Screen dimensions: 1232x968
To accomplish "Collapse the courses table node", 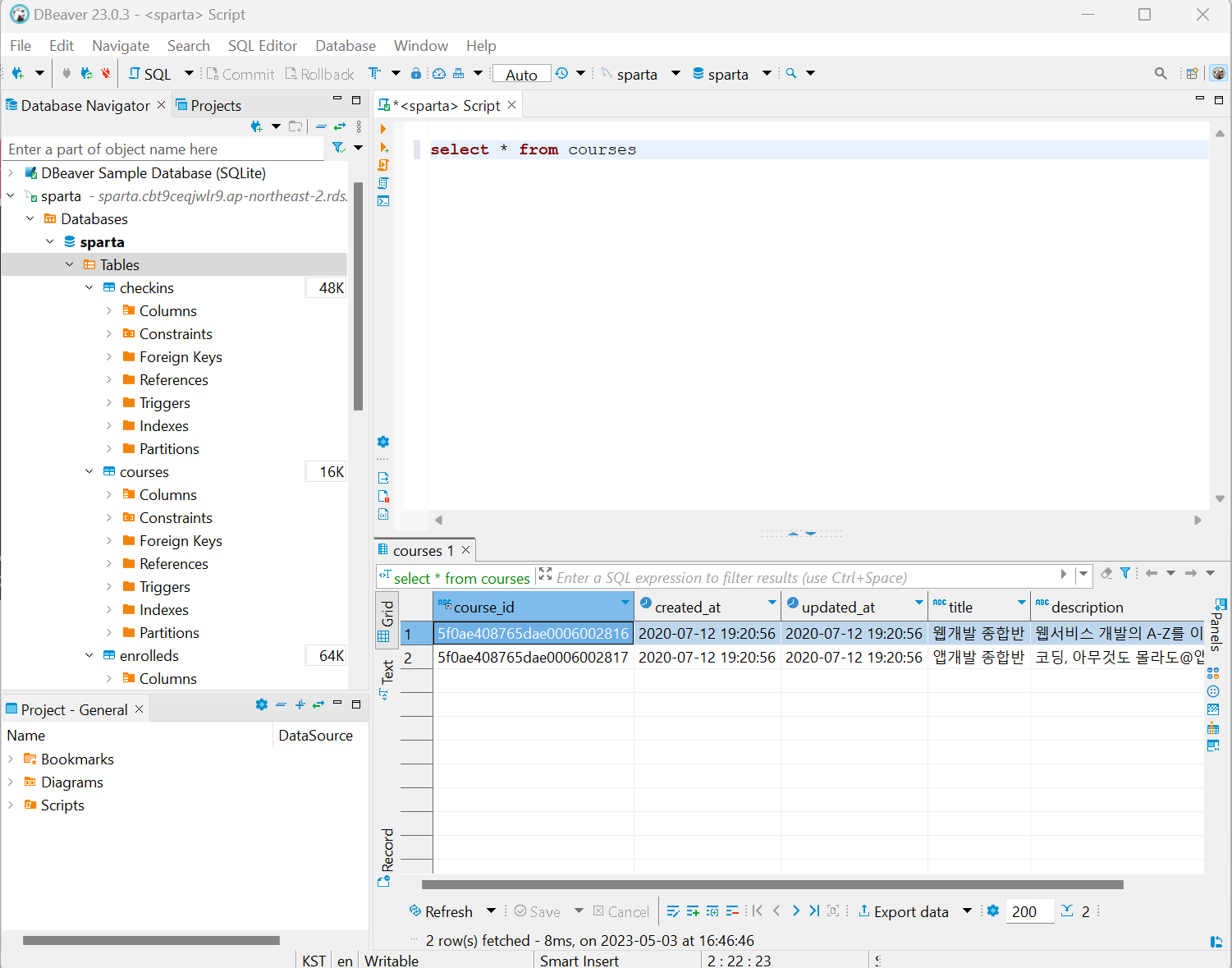I will pyautogui.click(x=89, y=471).
